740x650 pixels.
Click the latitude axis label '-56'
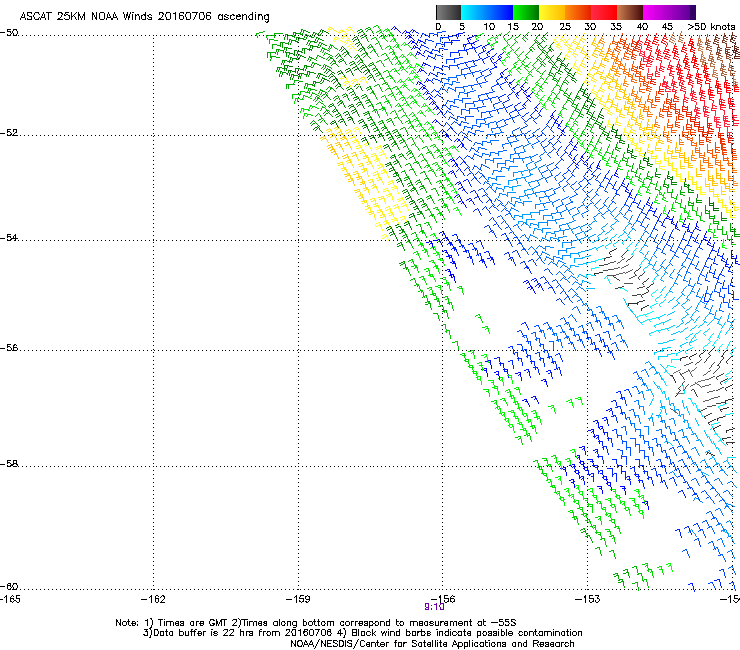pos(9,348)
